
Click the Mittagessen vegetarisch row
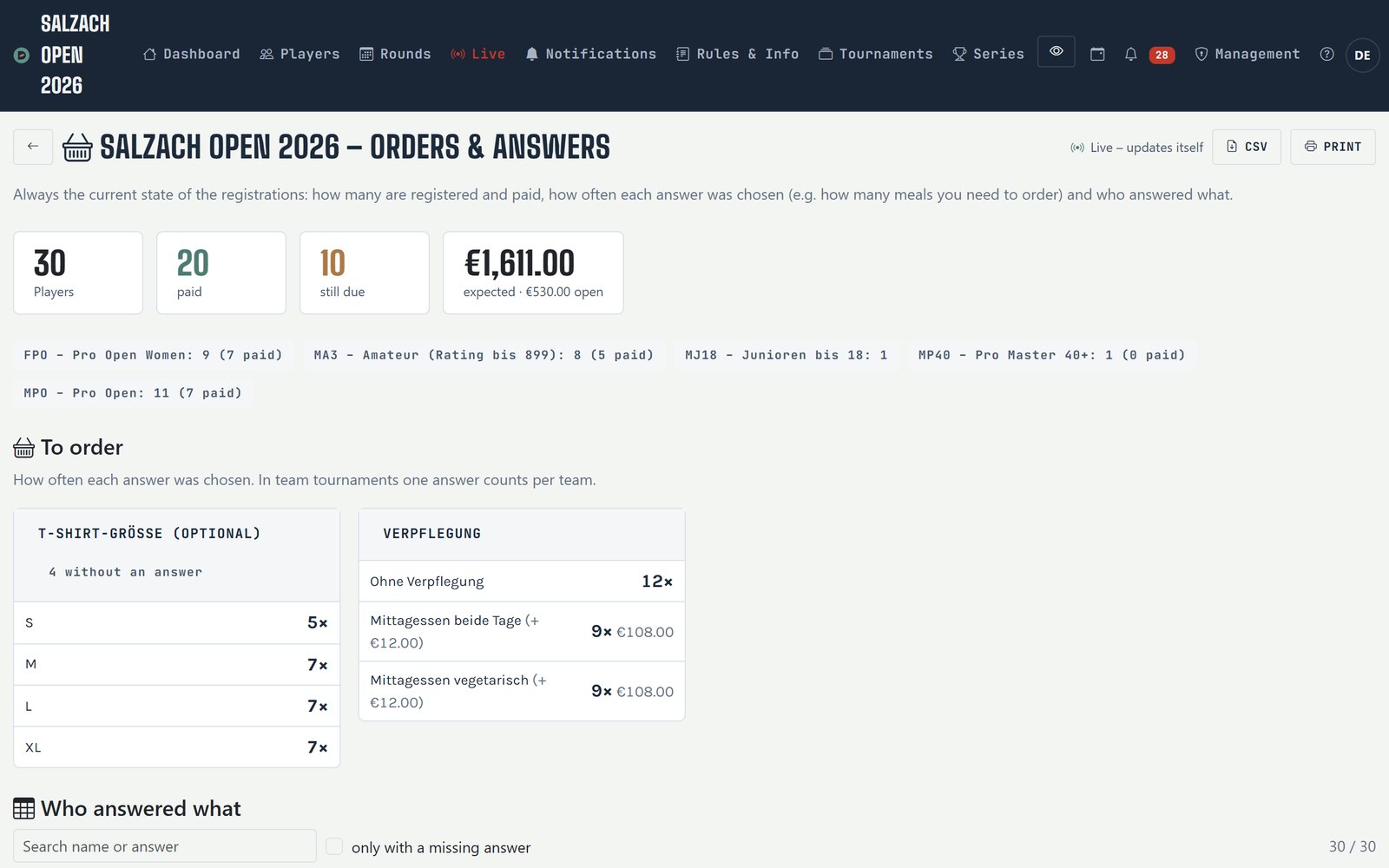[522, 692]
